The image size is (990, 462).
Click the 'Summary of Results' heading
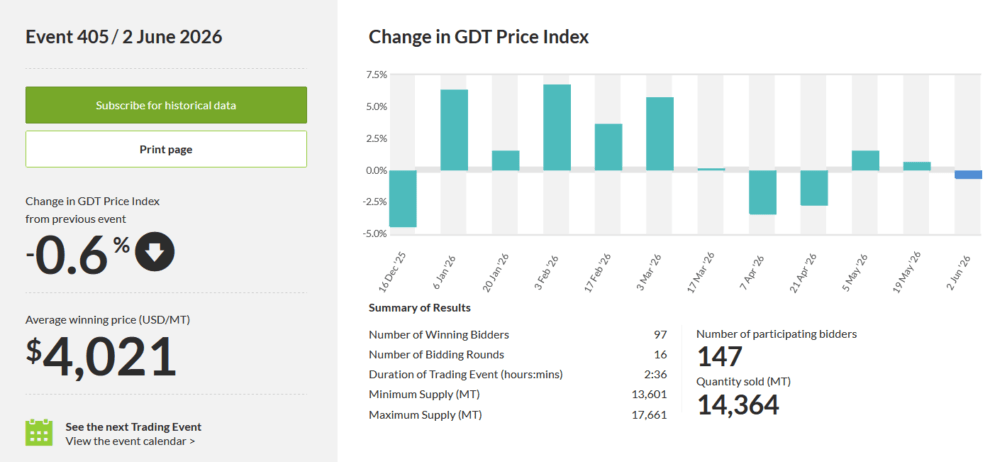[x=420, y=308]
